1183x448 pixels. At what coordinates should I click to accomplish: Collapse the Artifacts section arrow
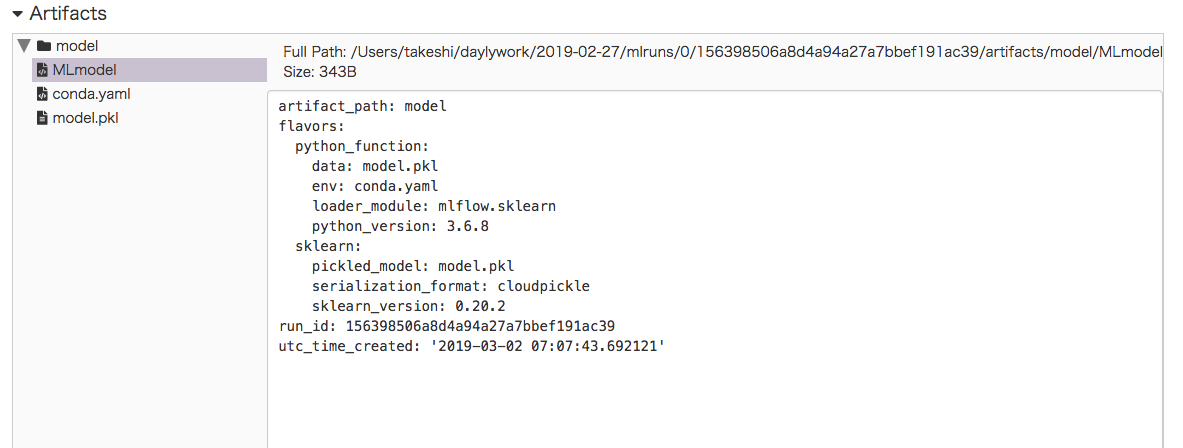(x=16, y=14)
